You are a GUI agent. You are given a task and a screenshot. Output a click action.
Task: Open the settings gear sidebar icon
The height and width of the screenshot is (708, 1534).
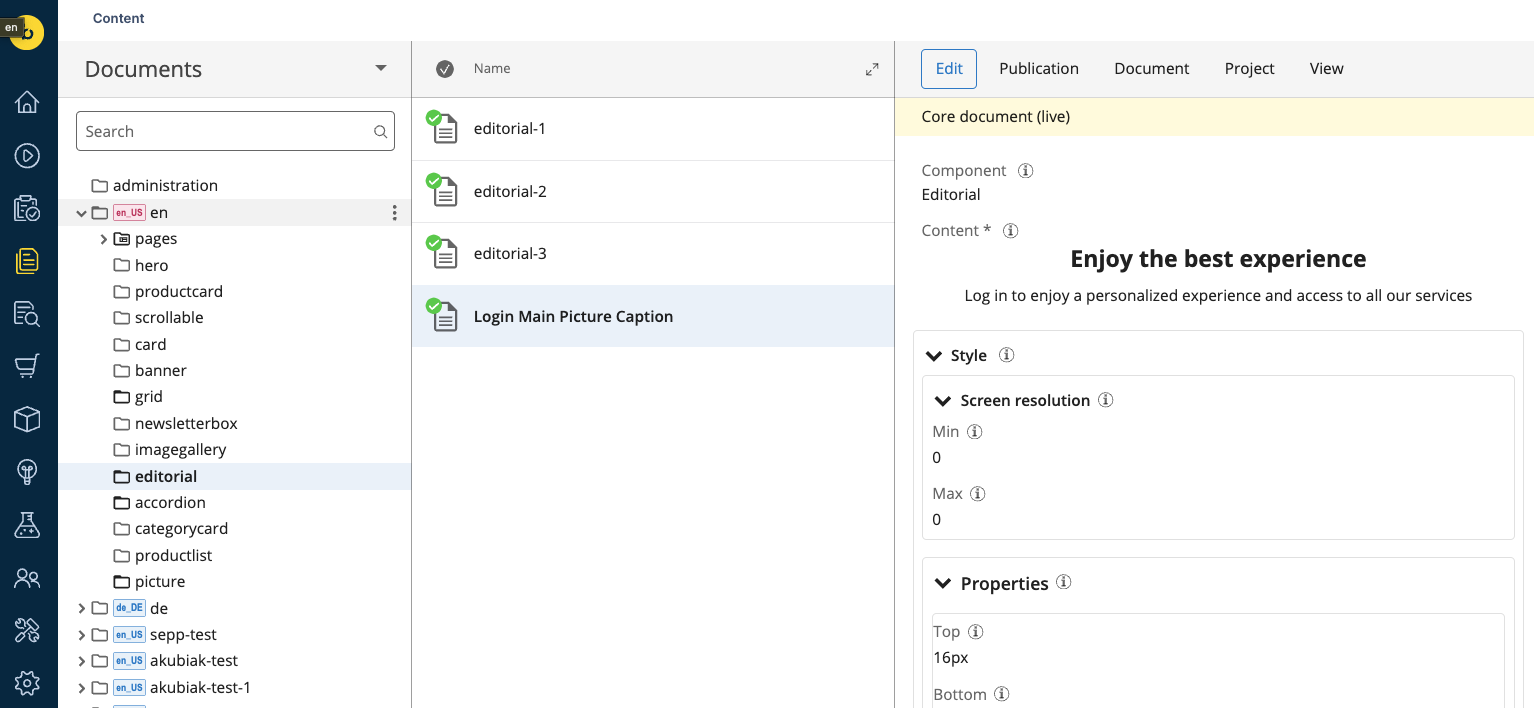pyautogui.click(x=27, y=683)
